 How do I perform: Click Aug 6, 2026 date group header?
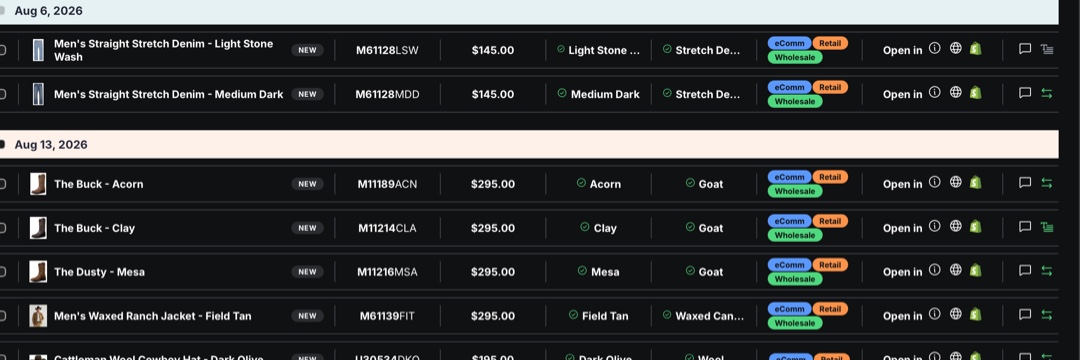pos(529,11)
